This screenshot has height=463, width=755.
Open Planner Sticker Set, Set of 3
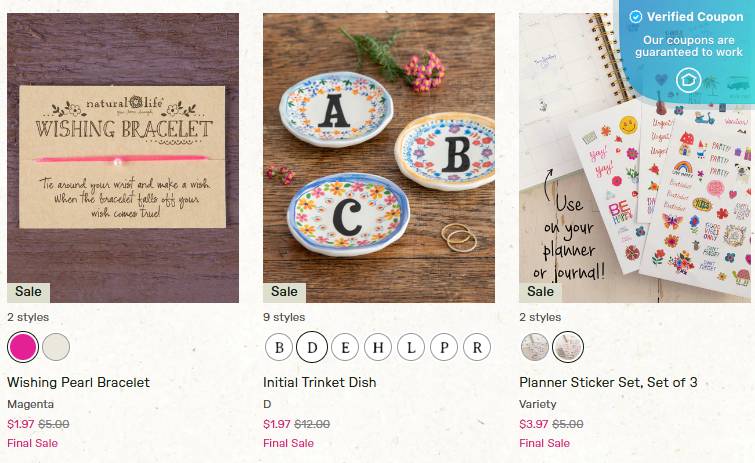(608, 382)
